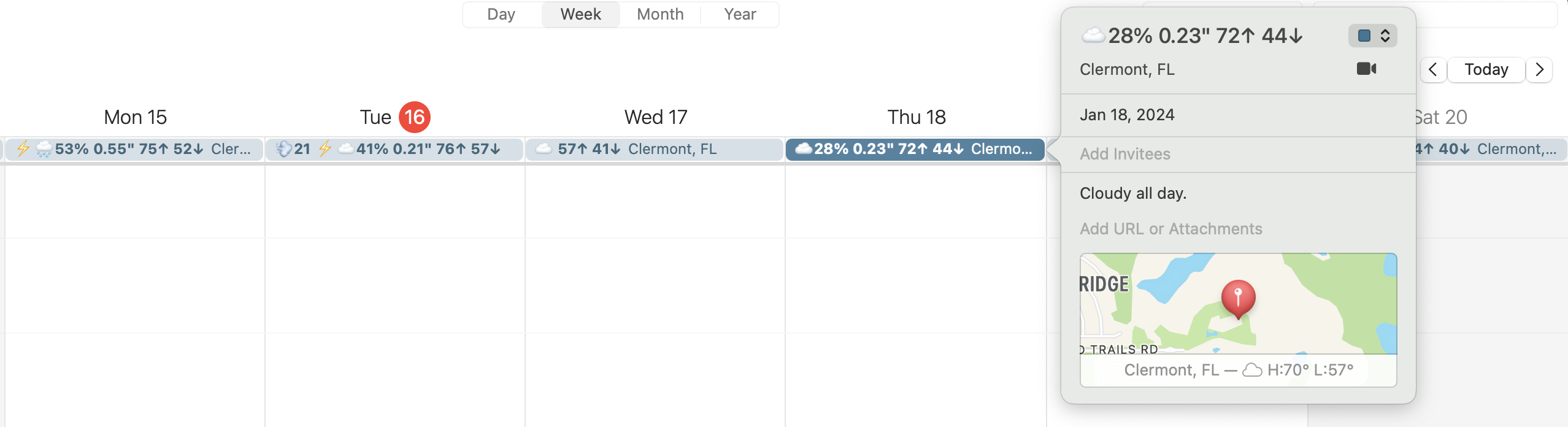Click the cloud icon on Wednesday event

coord(544,149)
